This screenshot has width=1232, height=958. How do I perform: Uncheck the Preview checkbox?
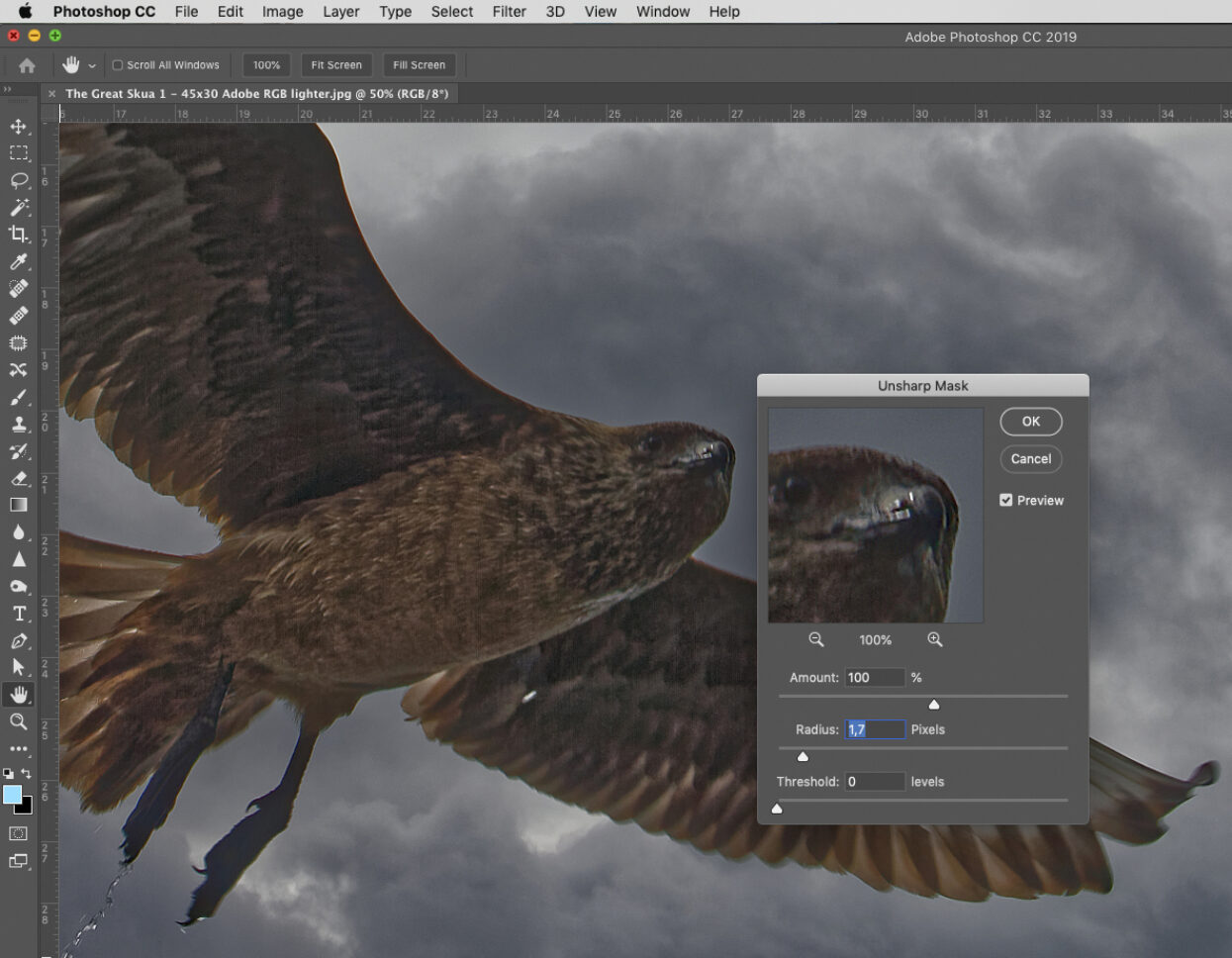click(1006, 500)
